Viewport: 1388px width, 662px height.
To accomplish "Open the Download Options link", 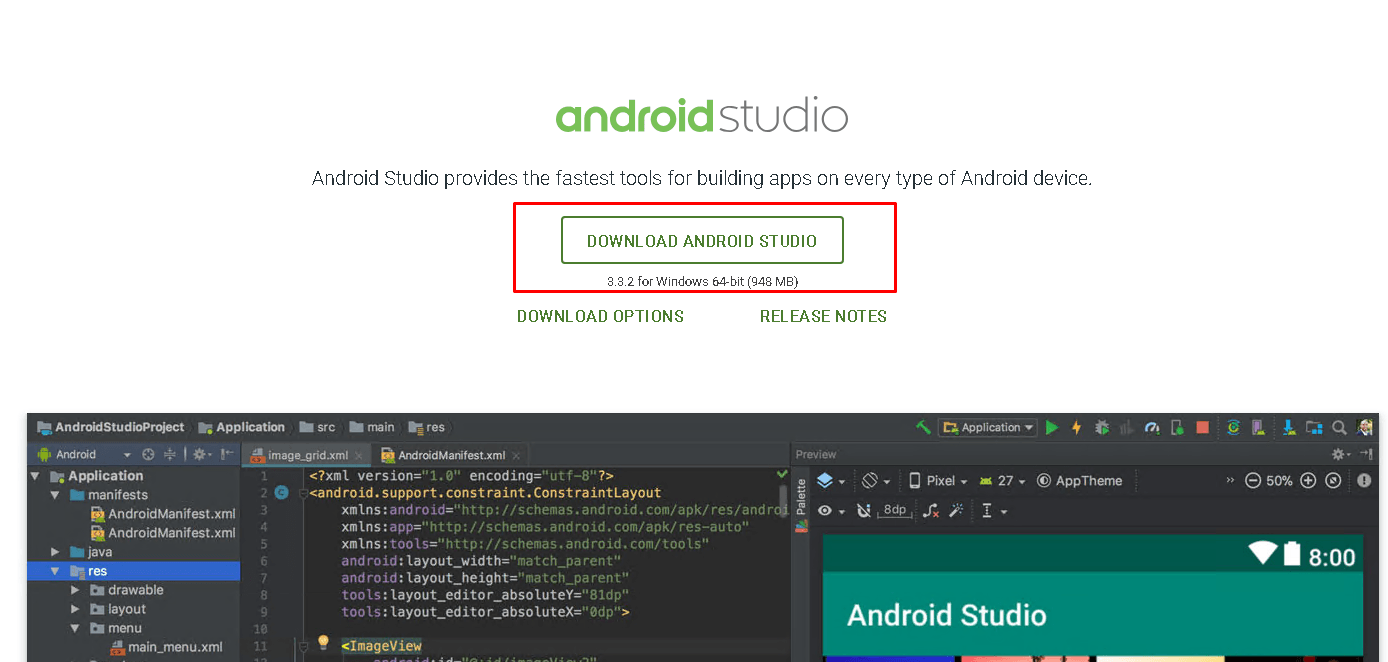I will [x=600, y=316].
